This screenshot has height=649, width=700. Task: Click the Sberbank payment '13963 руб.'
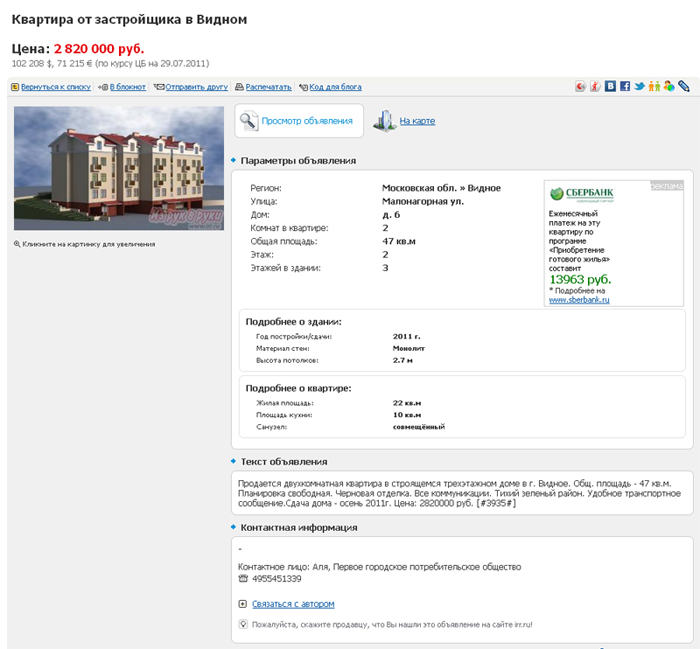pyautogui.click(x=580, y=279)
